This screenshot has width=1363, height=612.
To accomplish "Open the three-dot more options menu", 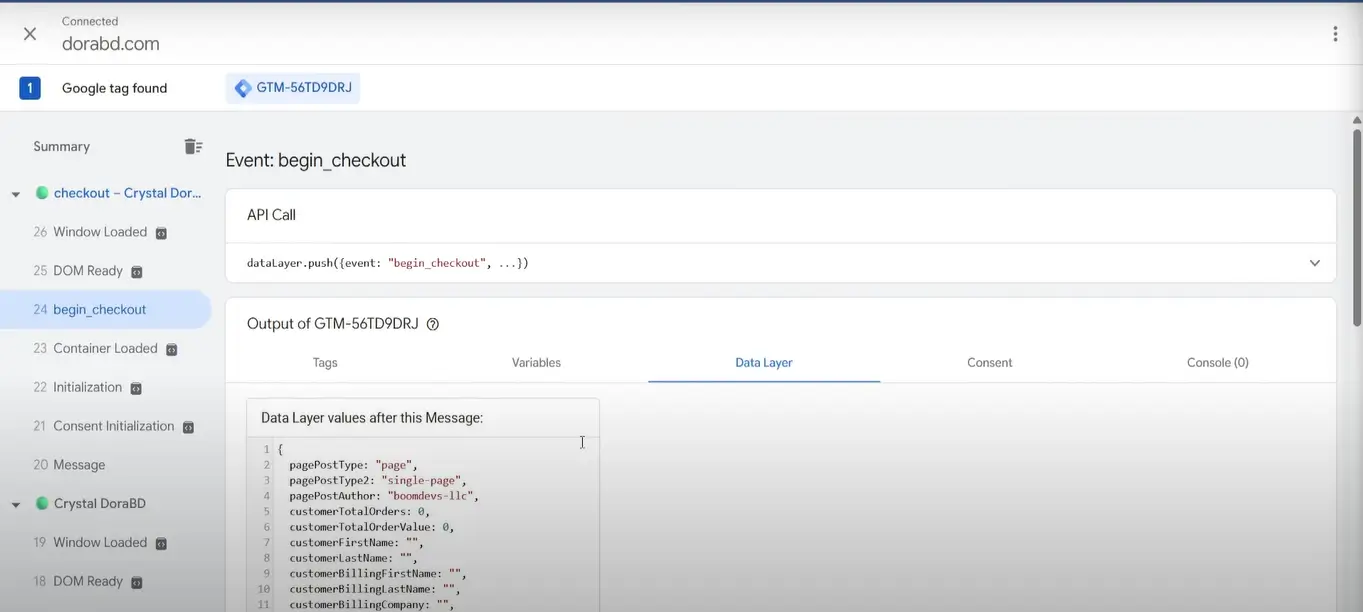I will [1335, 34].
